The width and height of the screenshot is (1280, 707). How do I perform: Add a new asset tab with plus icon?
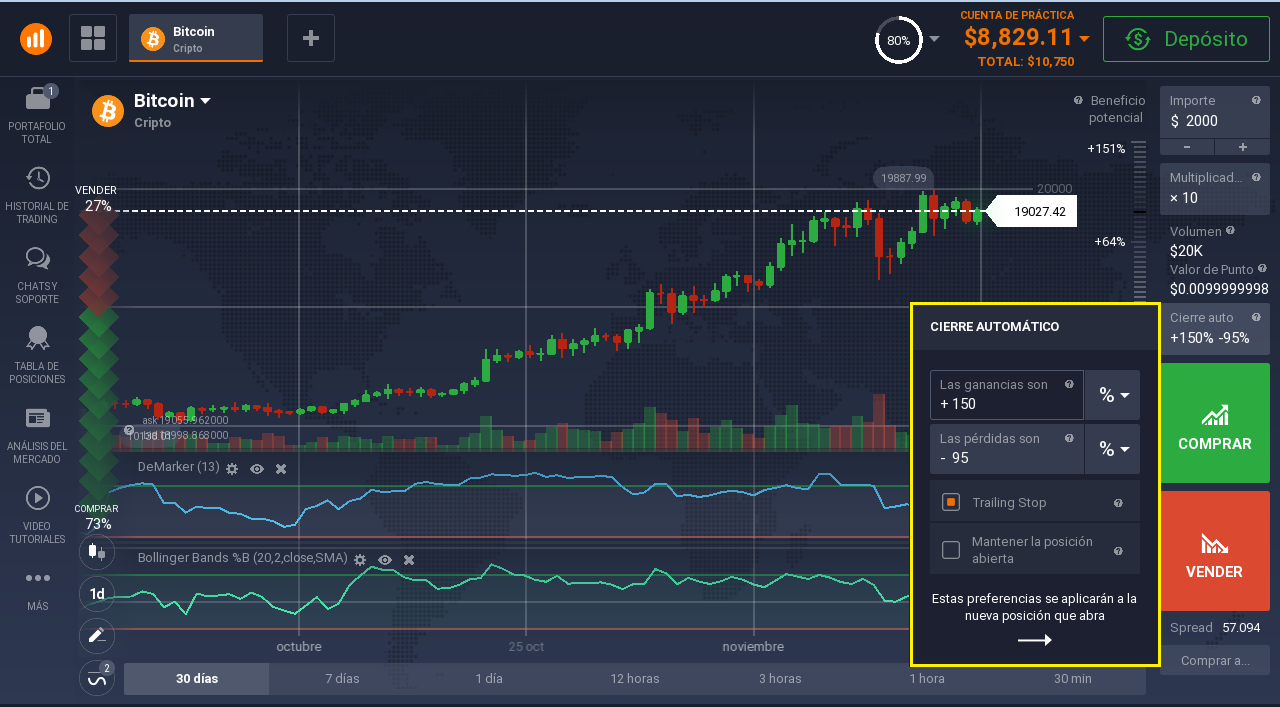pos(311,39)
